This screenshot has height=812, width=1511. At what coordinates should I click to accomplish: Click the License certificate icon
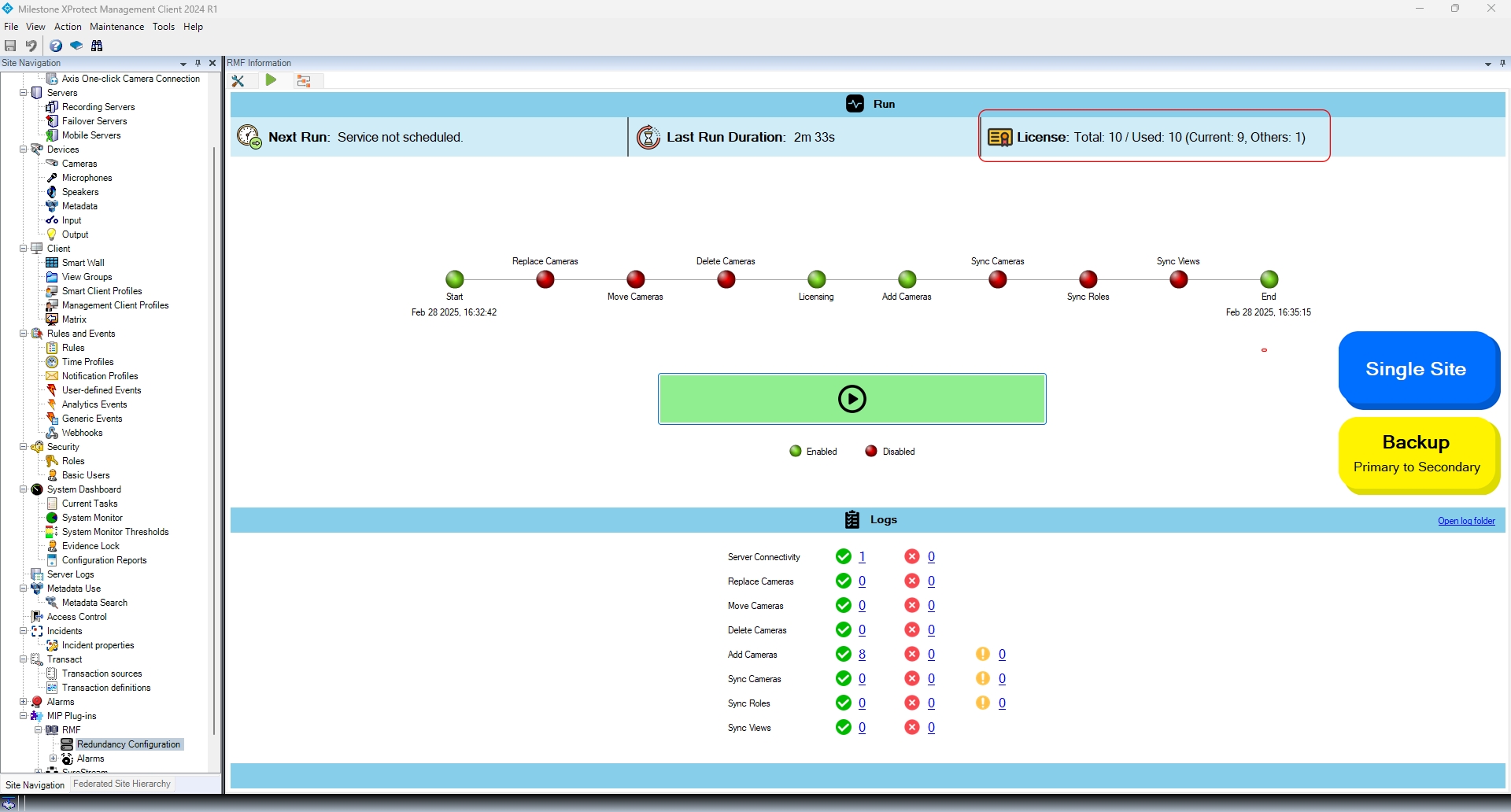pyautogui.click(x=999, y=138)
